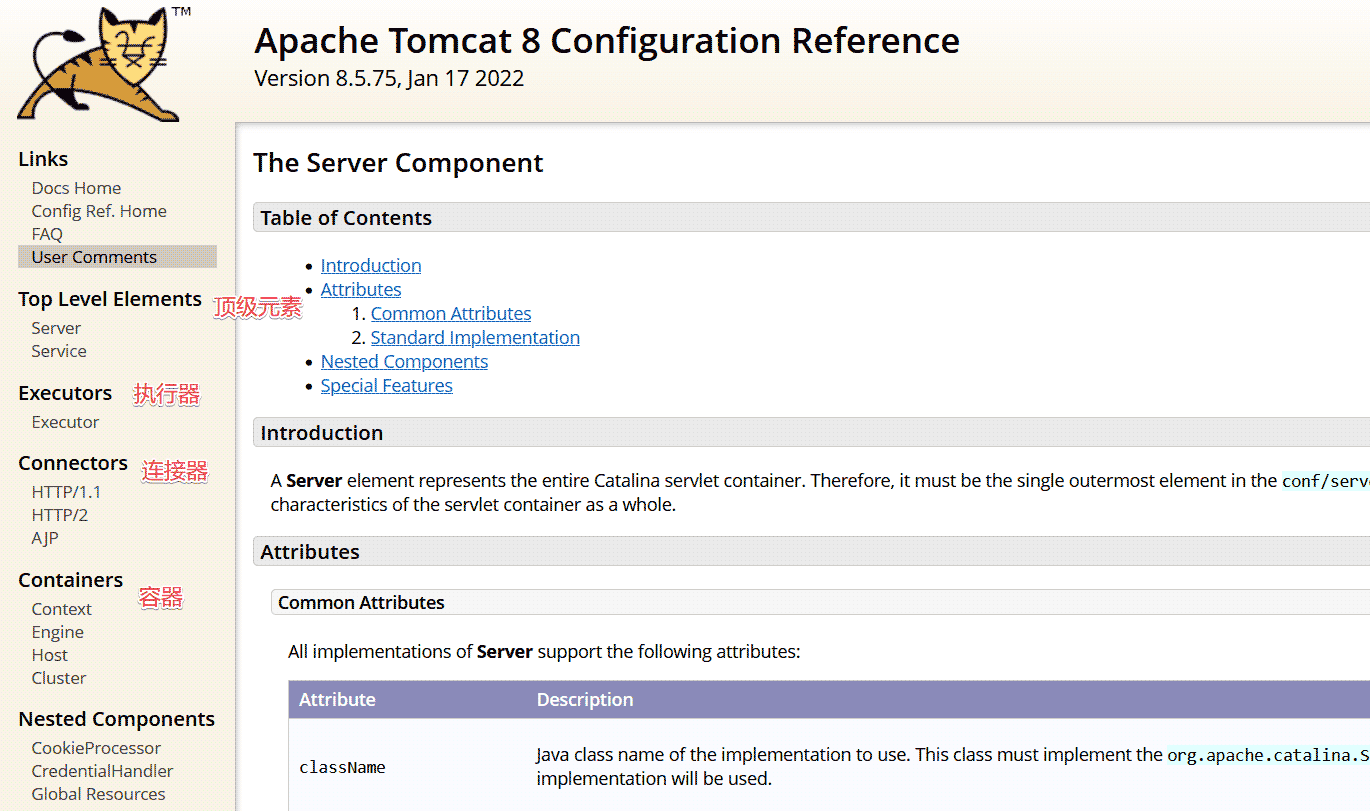Open the Host container link
The height and width of the screenshot is (811, 1370).
click(x=50, y=655)
